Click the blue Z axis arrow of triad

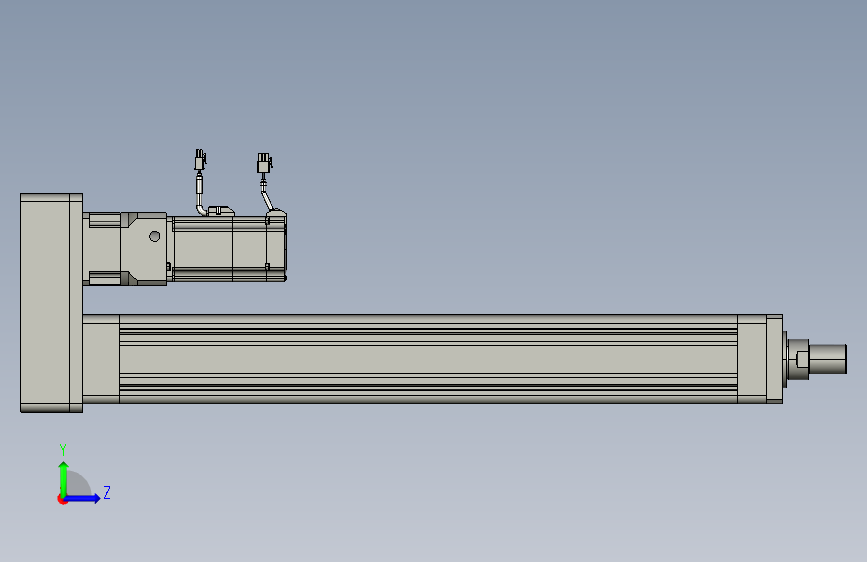83,498
